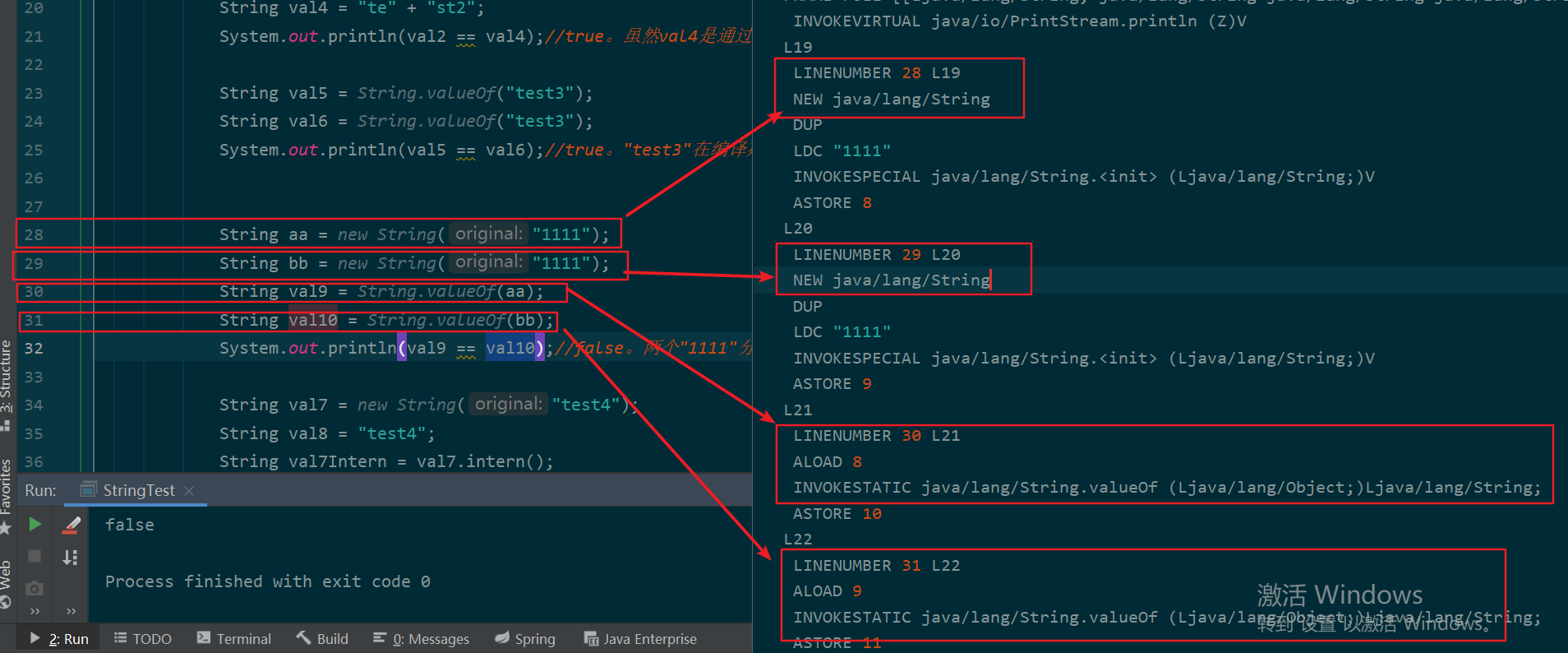This screenshot has width=1568, height=653.
Task: Open the Java Enterprise tool window
Action: (640, 639)
